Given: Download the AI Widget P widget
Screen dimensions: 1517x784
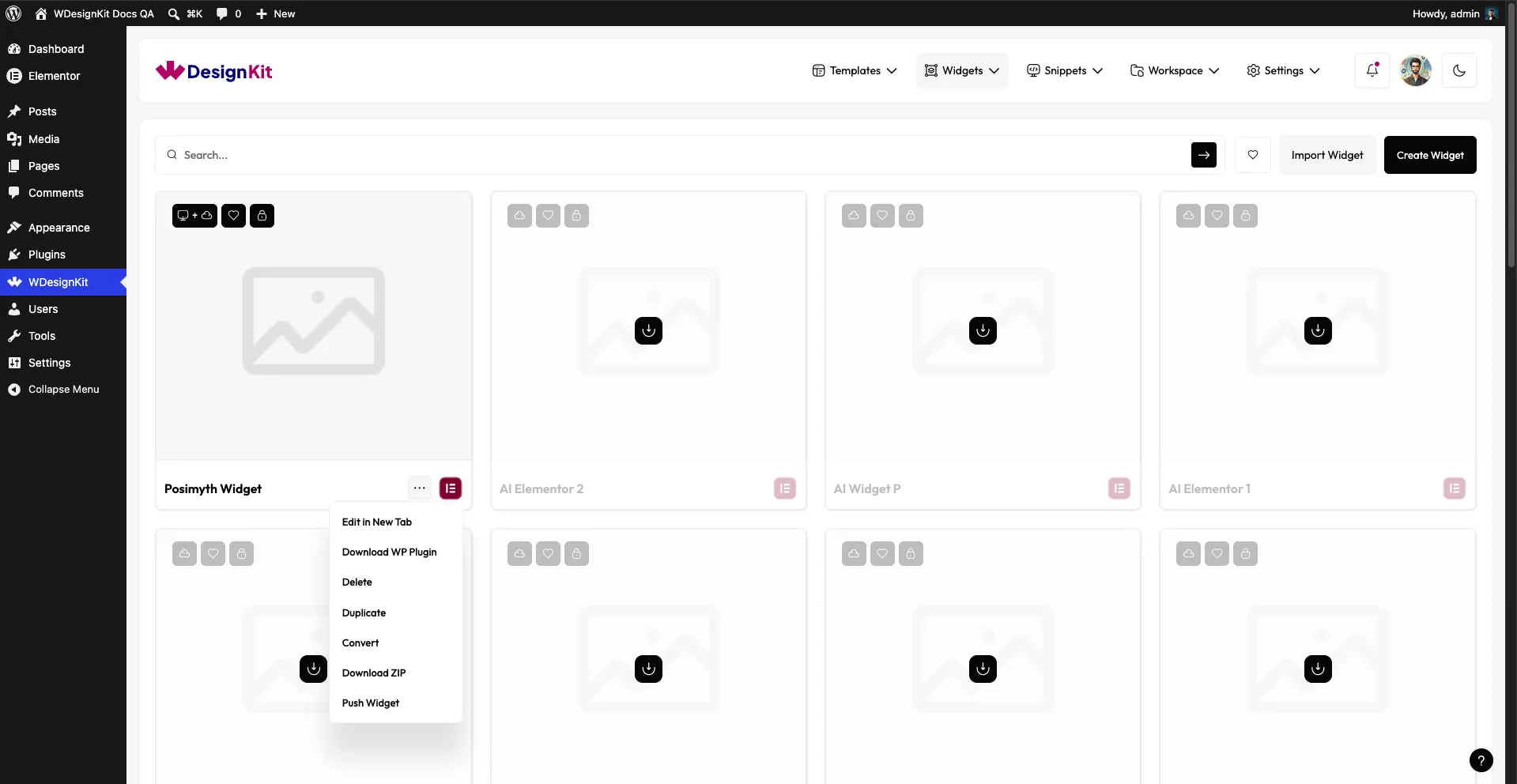Looking at the screenshot, I should click(x=983, y=330).
